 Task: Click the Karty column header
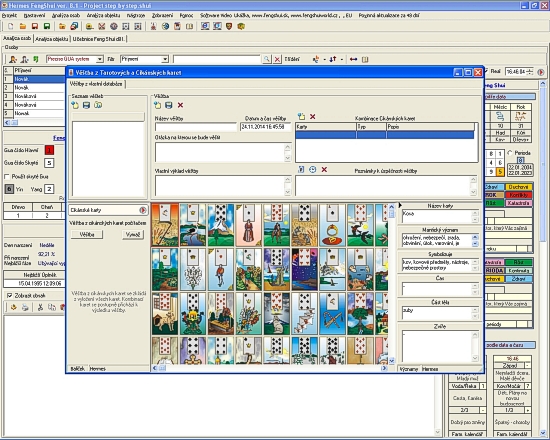(326, 127)
